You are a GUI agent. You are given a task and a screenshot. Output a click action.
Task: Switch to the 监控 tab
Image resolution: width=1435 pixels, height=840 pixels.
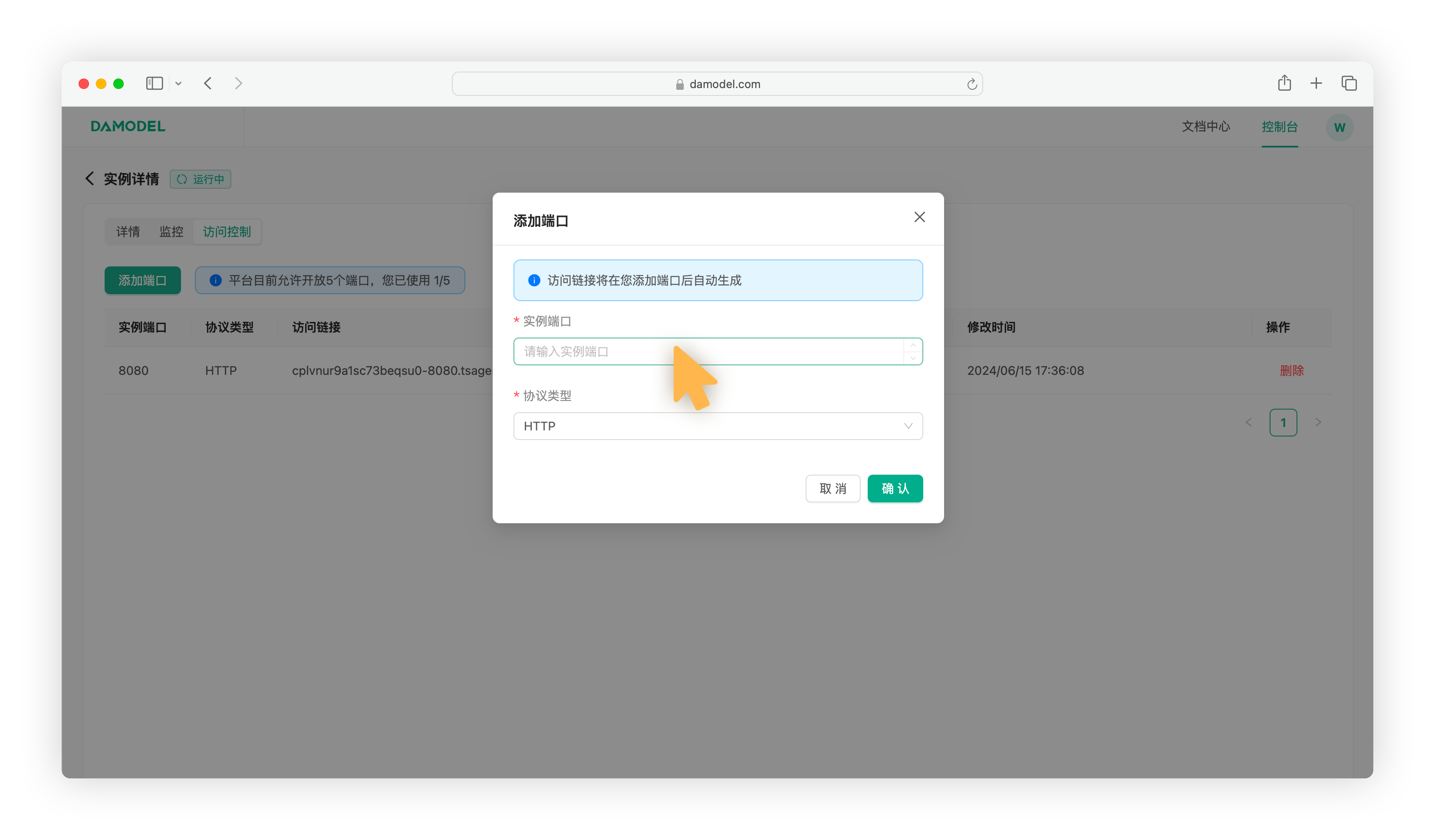pos(170,232)
